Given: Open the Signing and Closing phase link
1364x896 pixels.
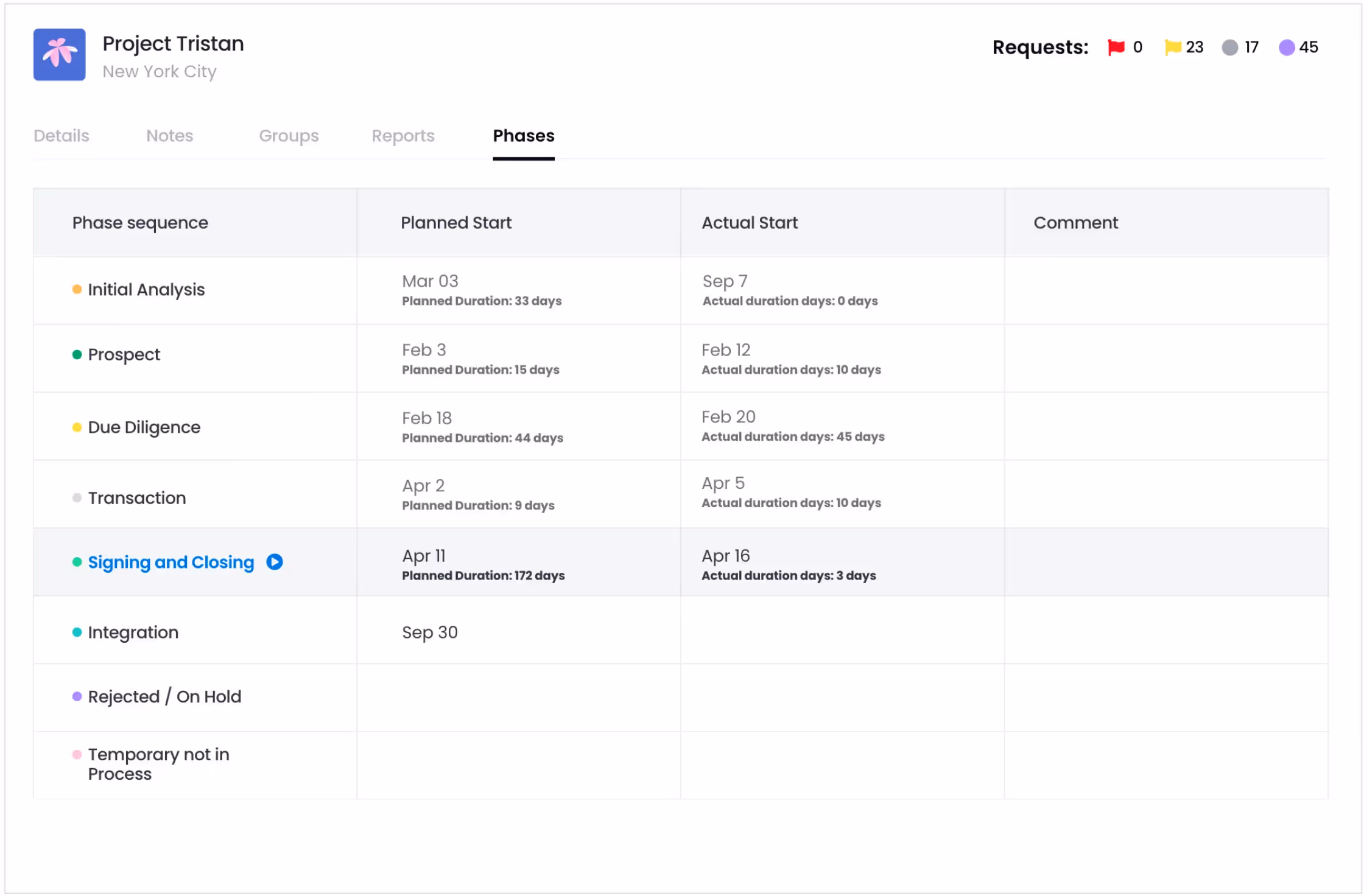Looking at the screenshot, I should click(171, 562).
